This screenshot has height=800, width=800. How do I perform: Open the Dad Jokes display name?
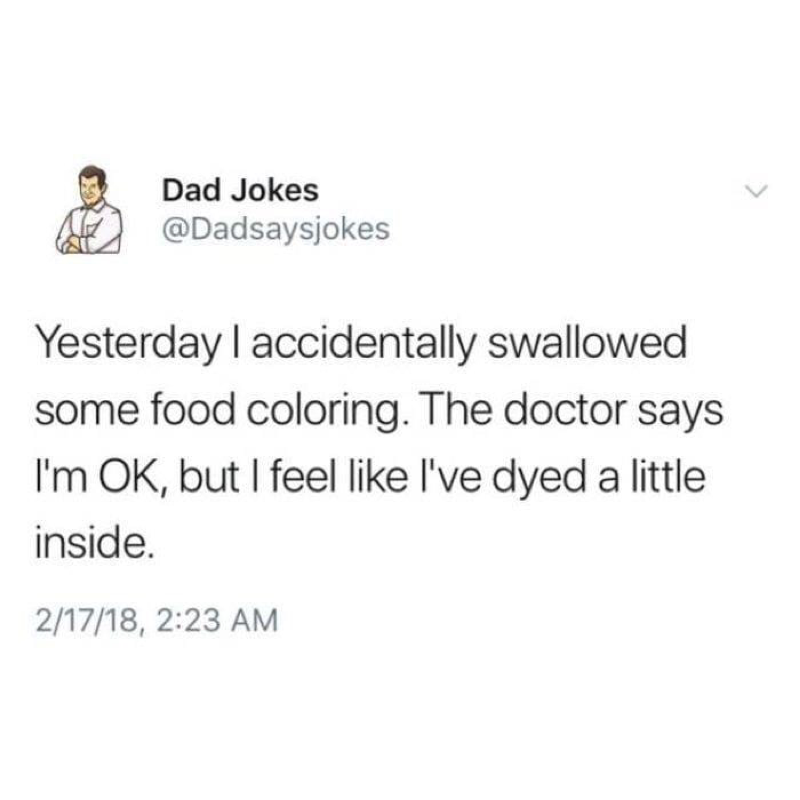(x=240, y=191)
